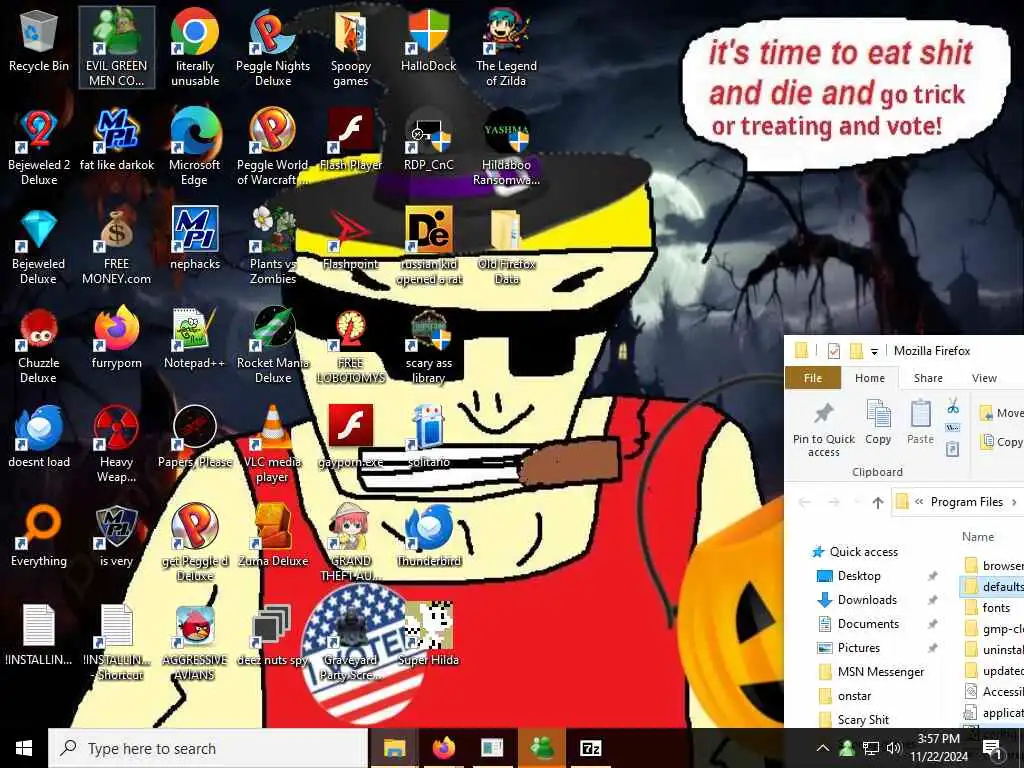Open Peggle Nights Deluxe shortcut
This screenshot has height=768, width=1024.
pos(273,47)
